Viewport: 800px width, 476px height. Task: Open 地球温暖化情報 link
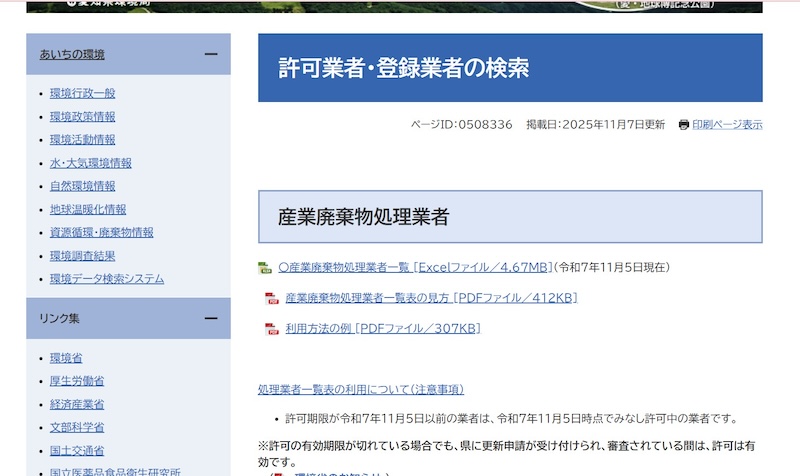(x=88, y=210)
